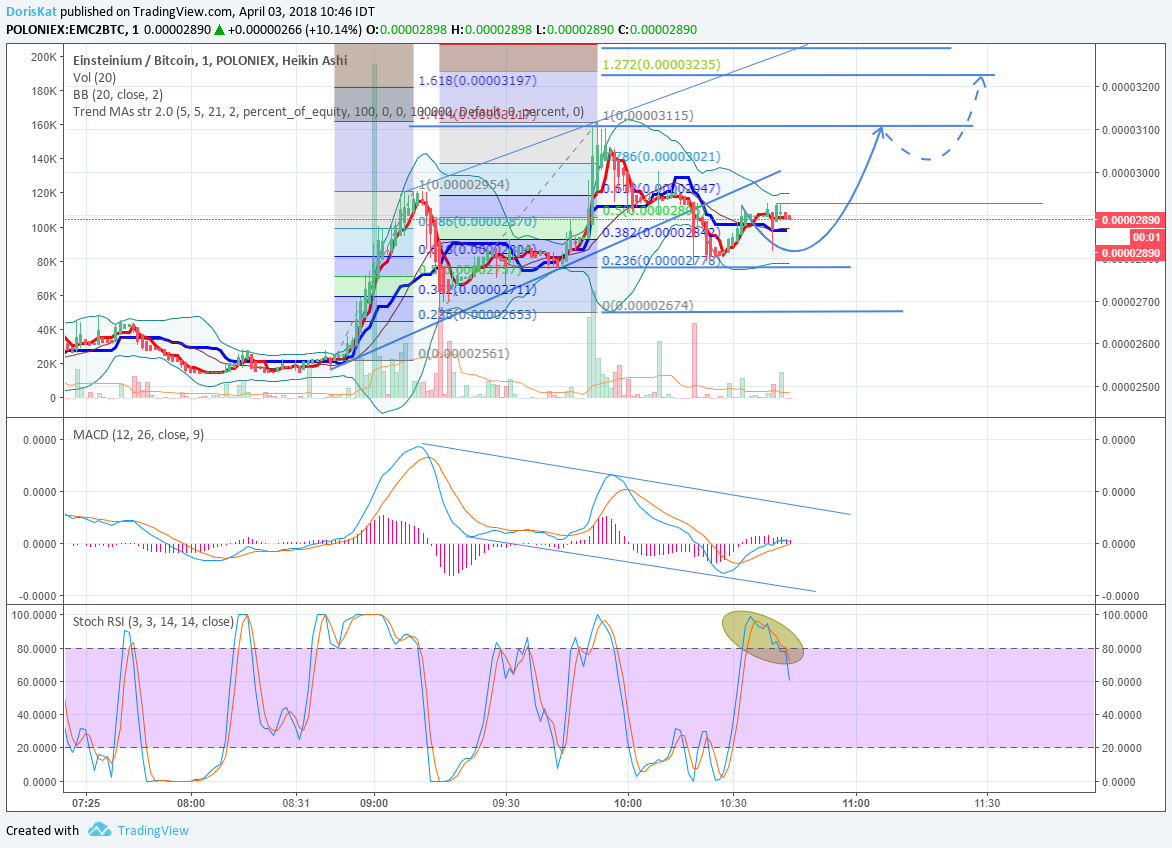Image resolution: width=1172 pixels, height=848 pixels.
Task: Click the 1.618(0.00003197) Fibonacci level label
Action: click(x=478, y=81)
